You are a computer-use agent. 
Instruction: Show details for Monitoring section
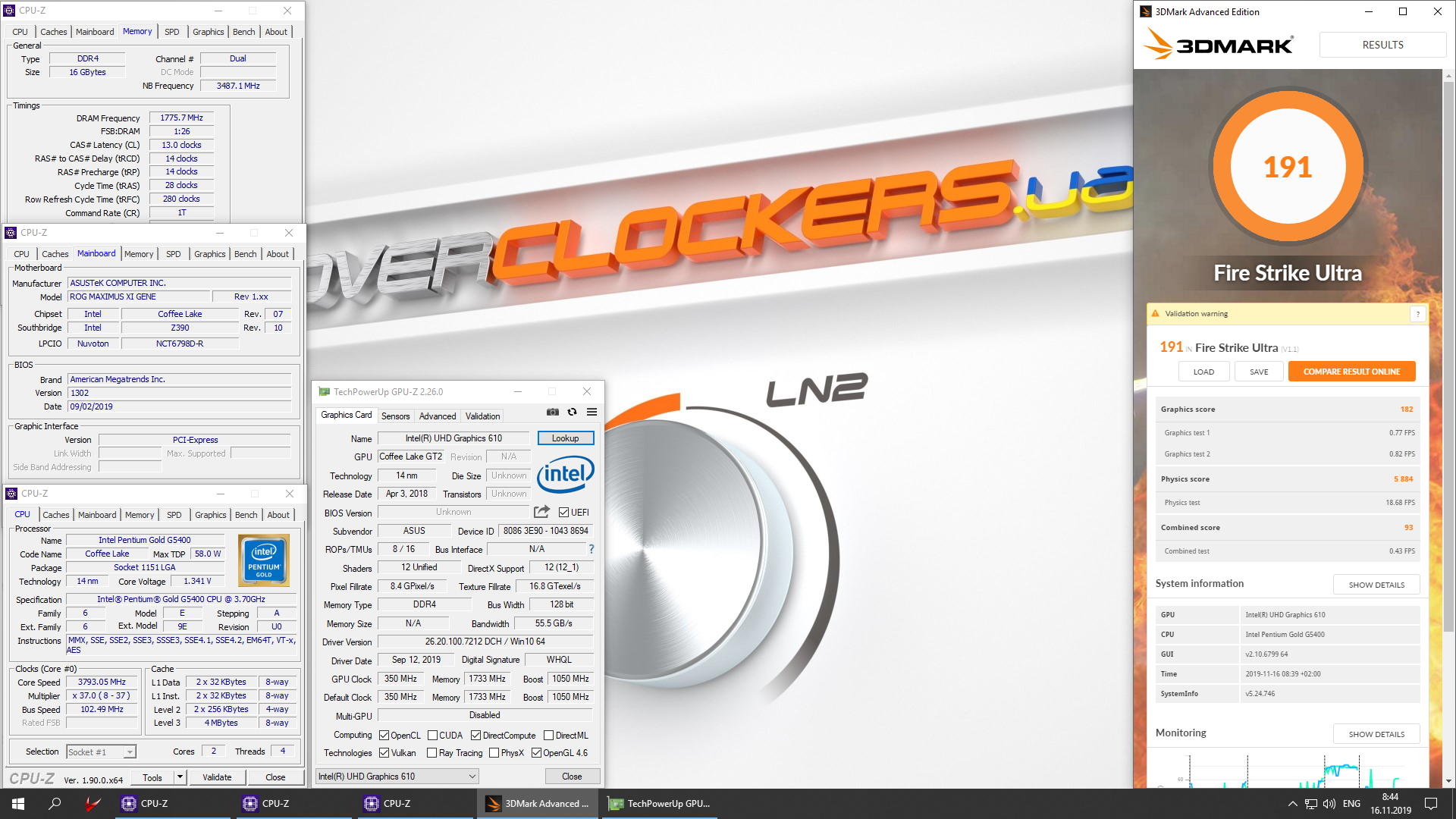click(x=1376, y=734)
